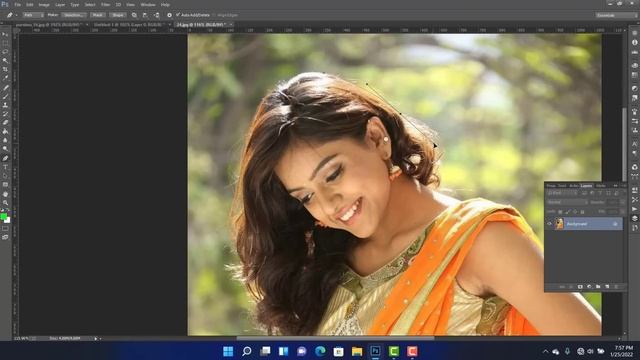Click the Background layer thumbnail
The height and width of the screenshot is (360, 640).
[559, 224]
